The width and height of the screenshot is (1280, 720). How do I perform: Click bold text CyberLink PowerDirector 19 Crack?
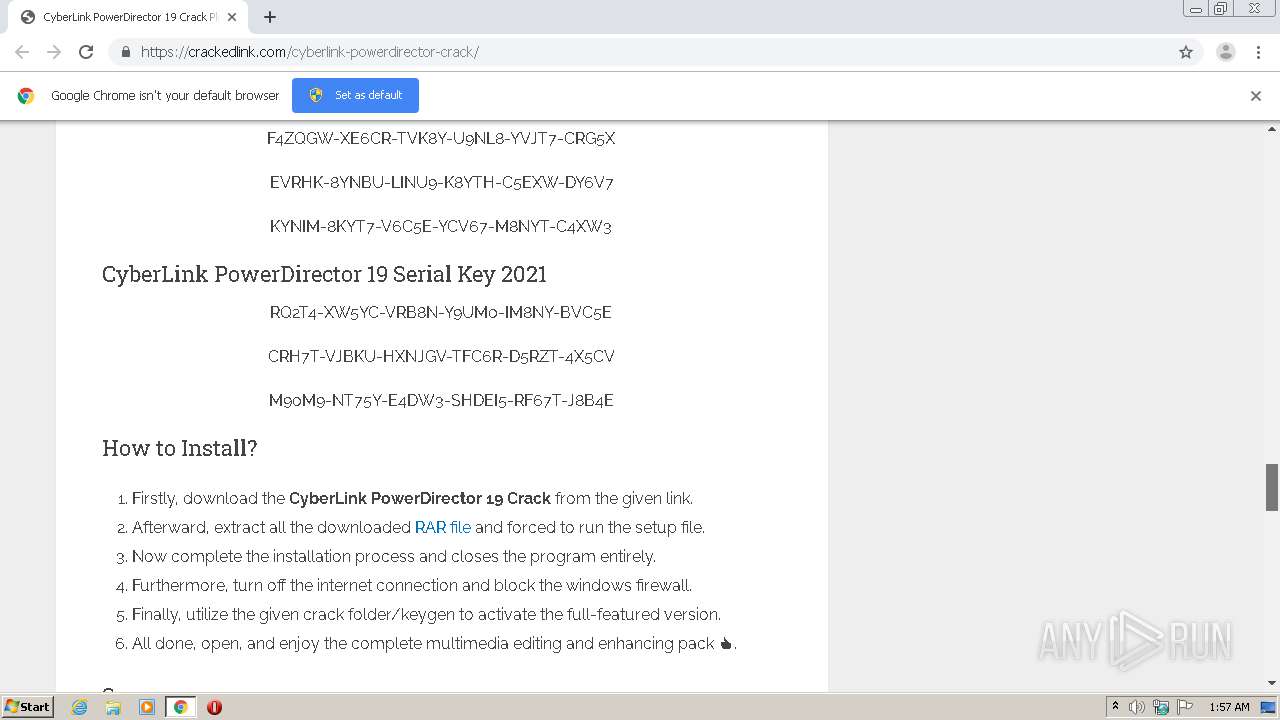(x=420, y=498)
